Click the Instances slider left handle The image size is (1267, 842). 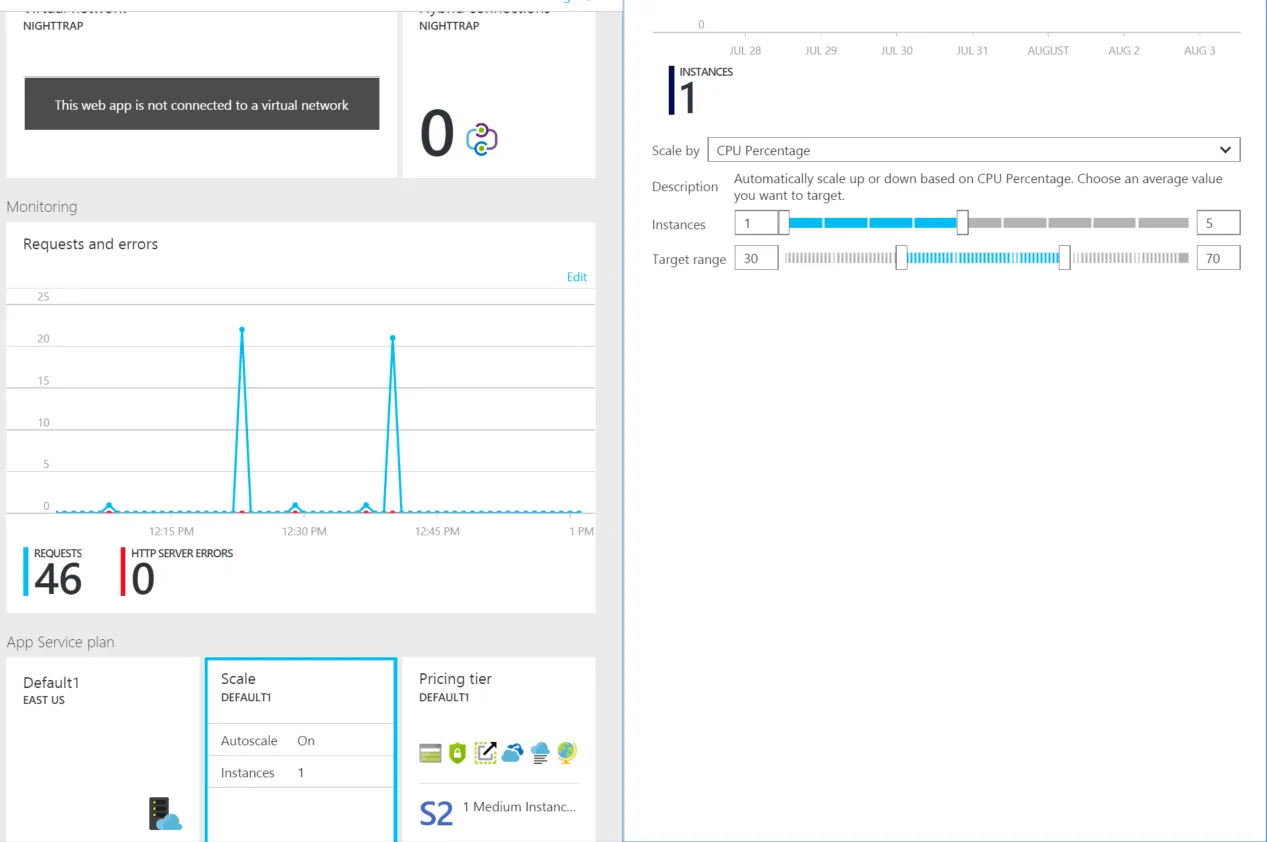(784, 223)
